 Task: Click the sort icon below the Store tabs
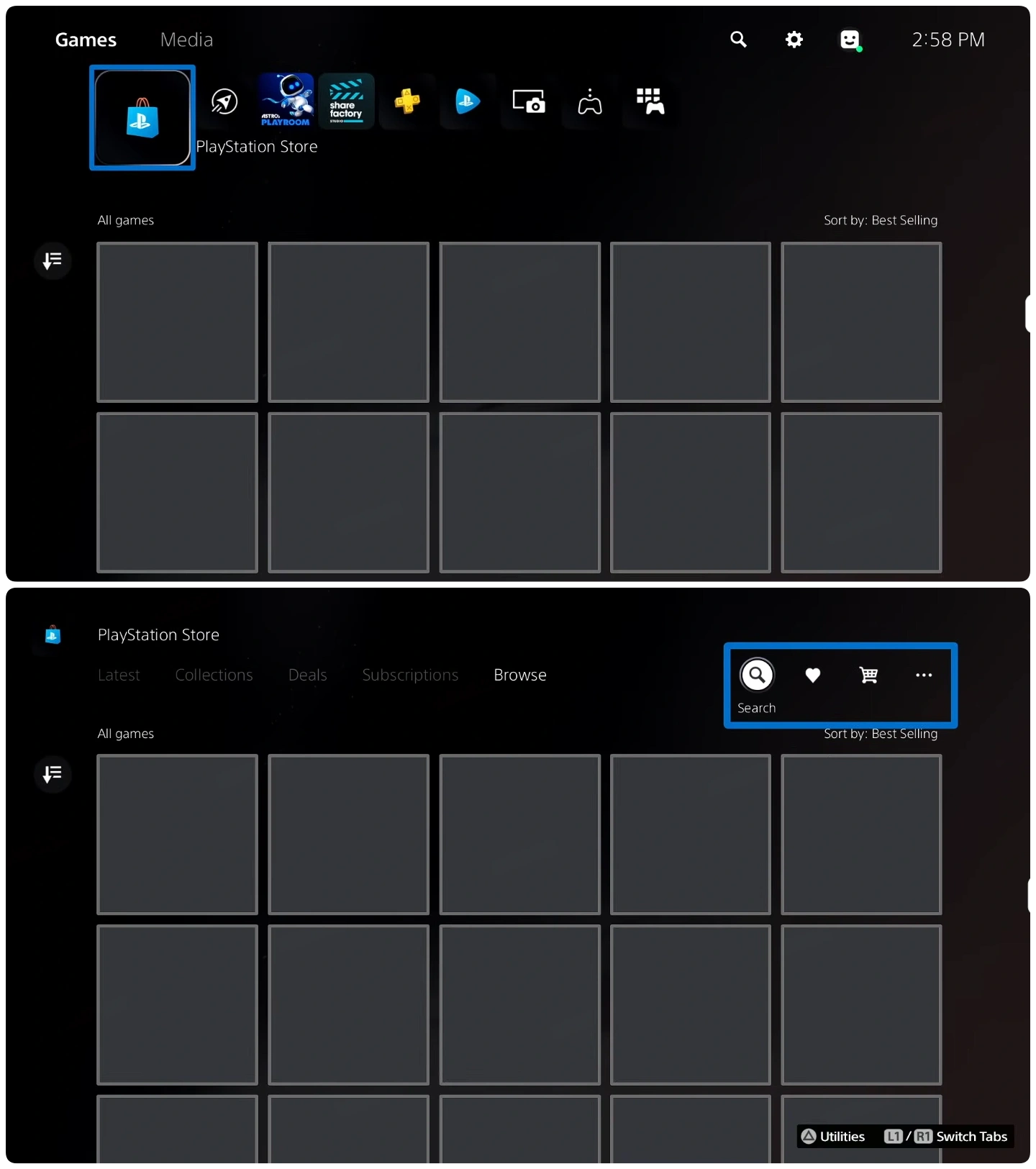click(x=53, y=774)
